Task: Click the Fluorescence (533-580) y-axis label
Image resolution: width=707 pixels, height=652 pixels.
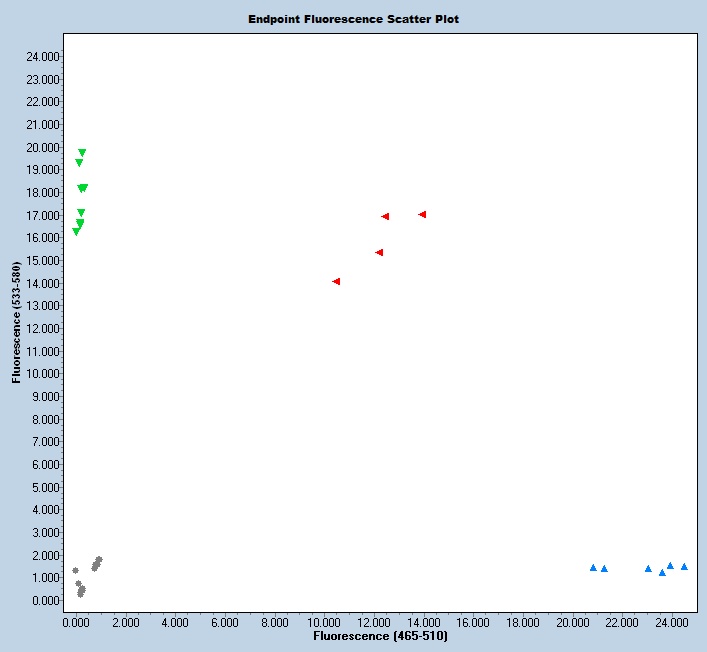Action: point(16,323)
